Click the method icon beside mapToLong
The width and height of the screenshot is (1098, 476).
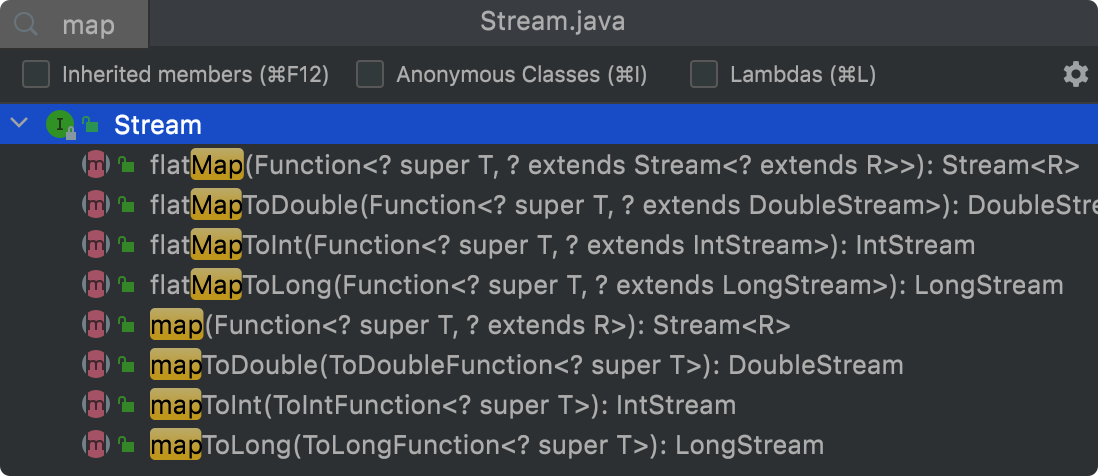click(95, 444)
